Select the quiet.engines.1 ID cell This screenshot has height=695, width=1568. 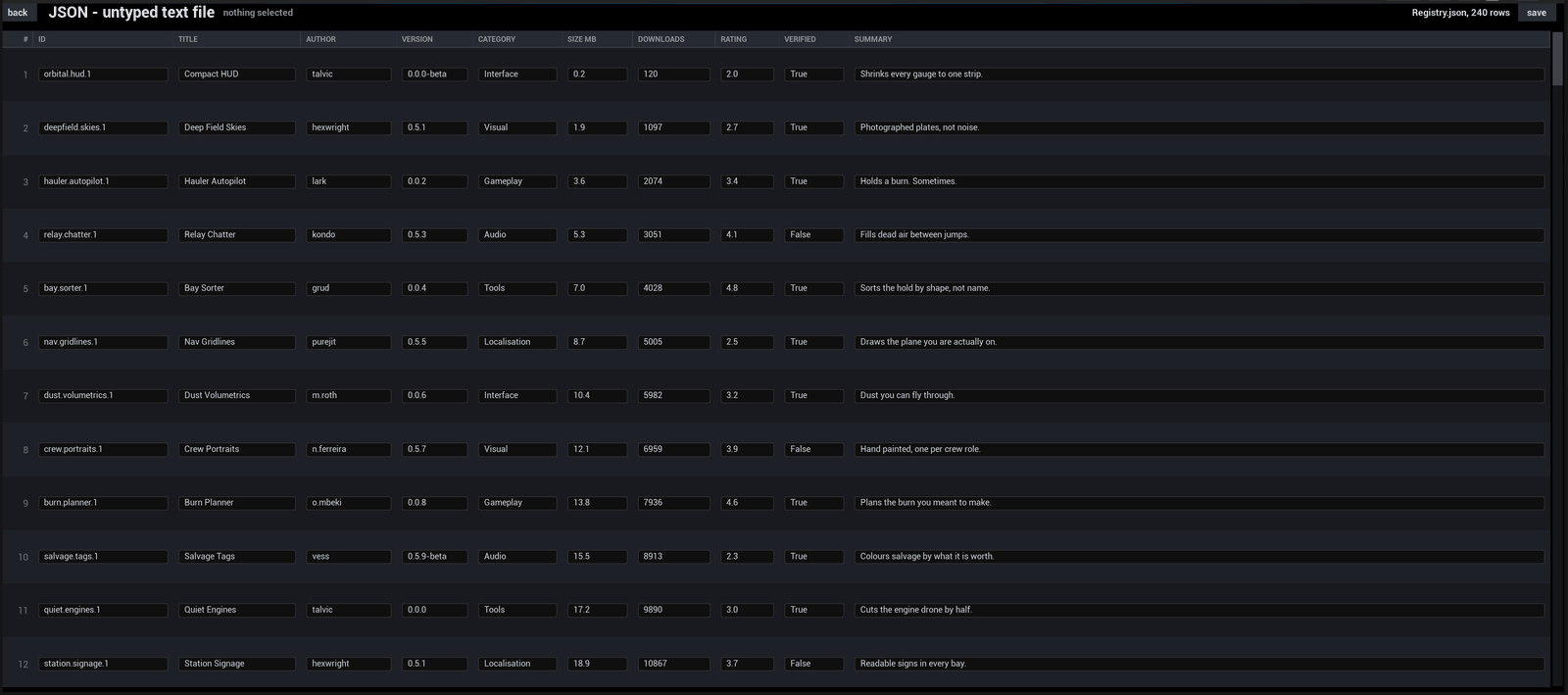103,610
